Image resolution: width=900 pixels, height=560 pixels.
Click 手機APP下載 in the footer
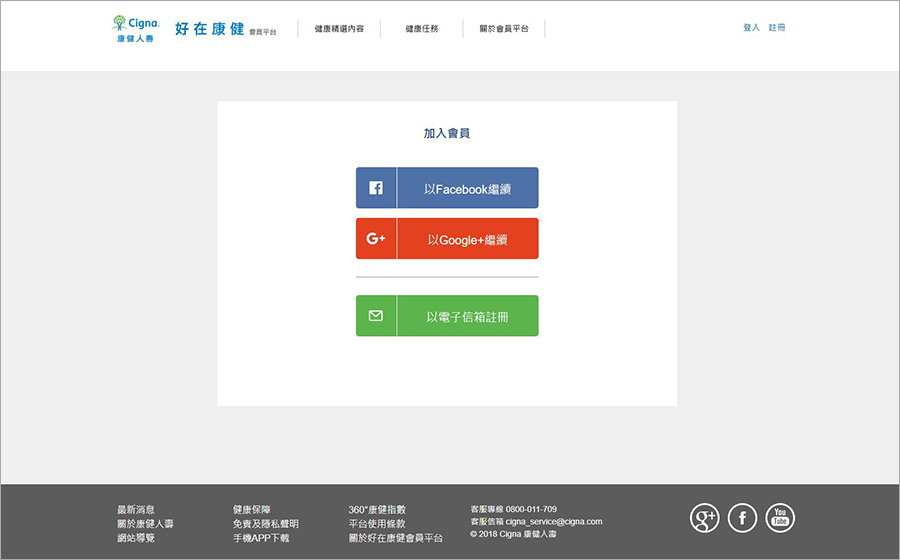tap(261, 538)
